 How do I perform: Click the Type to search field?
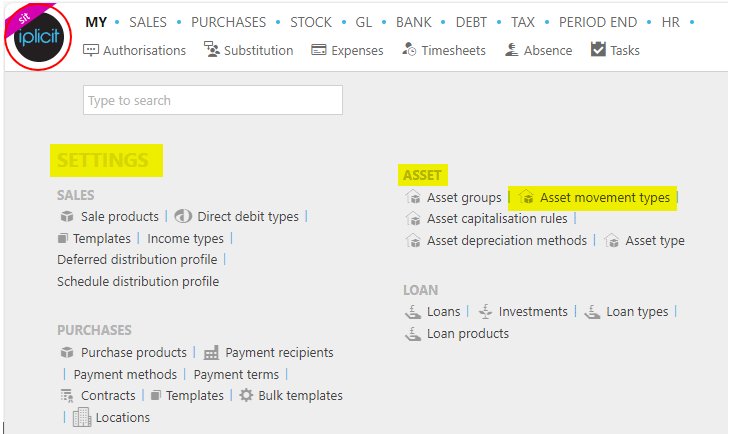213,100
